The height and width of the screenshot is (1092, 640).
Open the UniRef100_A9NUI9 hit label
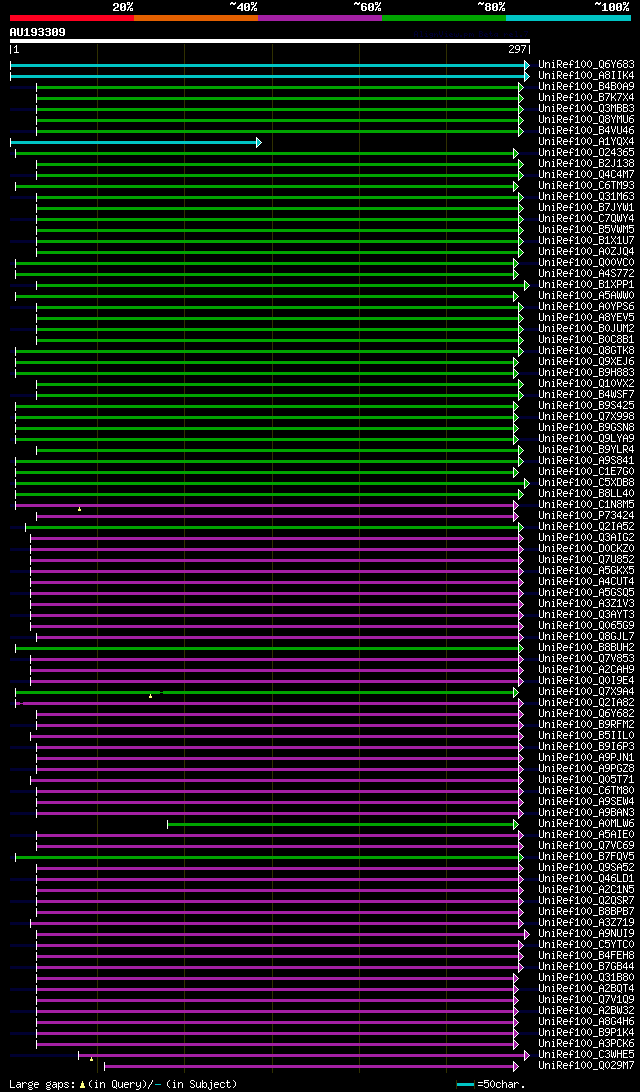586,935
